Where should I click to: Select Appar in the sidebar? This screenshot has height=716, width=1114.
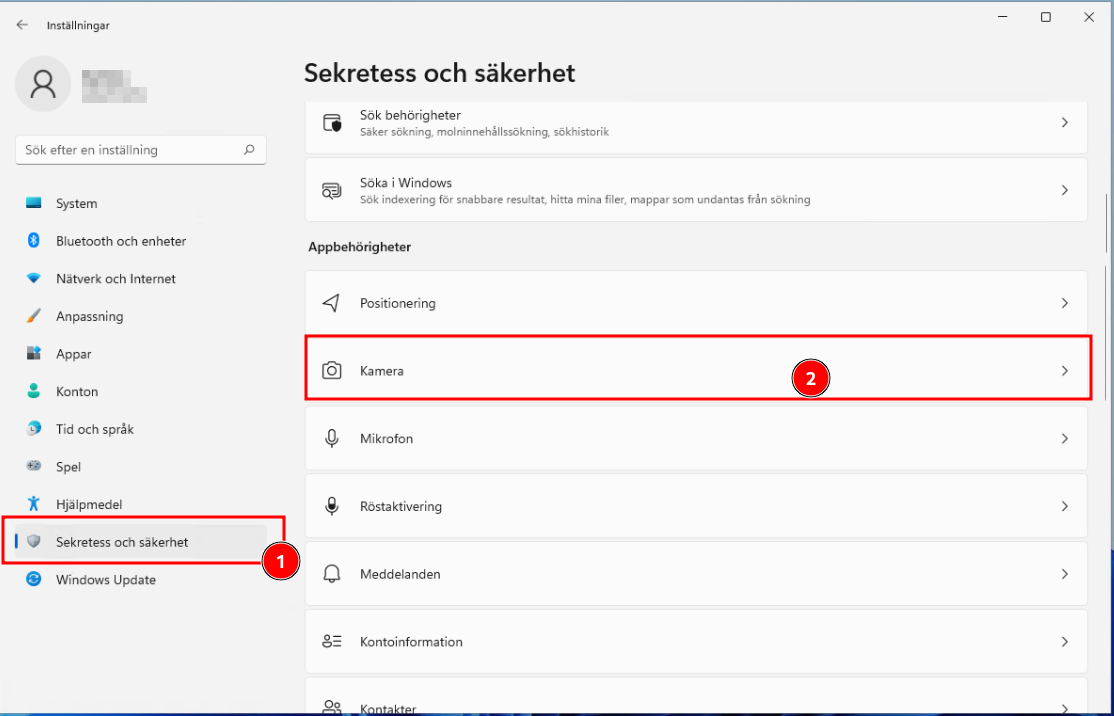click(x=141, y=354)
